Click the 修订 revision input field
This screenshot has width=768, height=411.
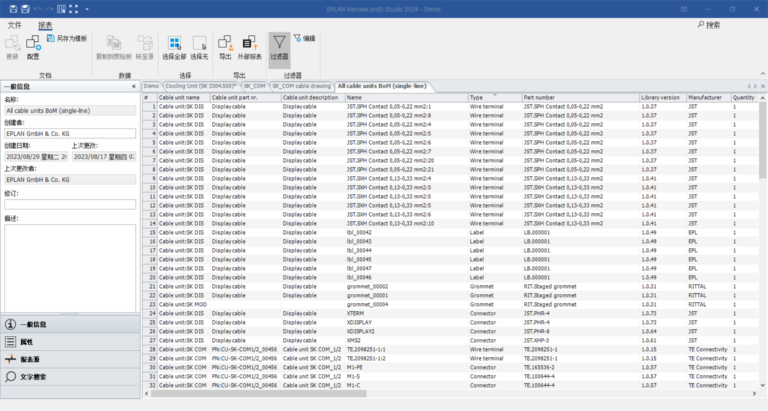pyautogui.click(x=70, y=204)
